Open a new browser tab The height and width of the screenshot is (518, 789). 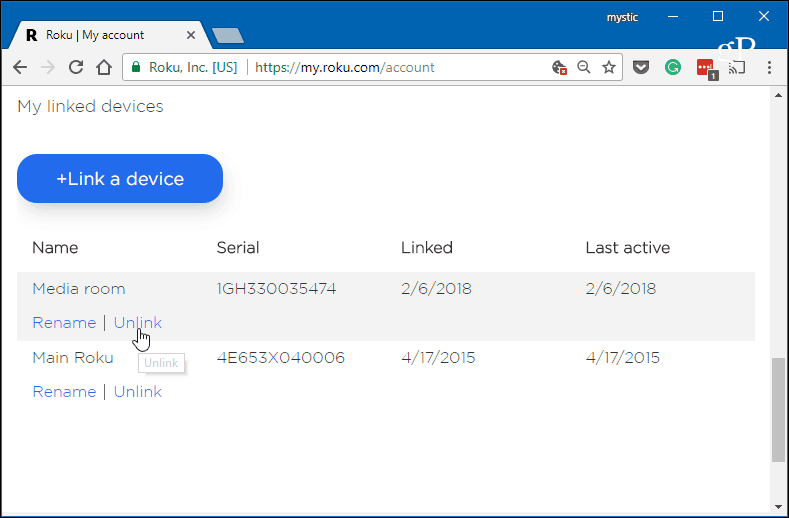pyautogui.click(x=228, y=35)
